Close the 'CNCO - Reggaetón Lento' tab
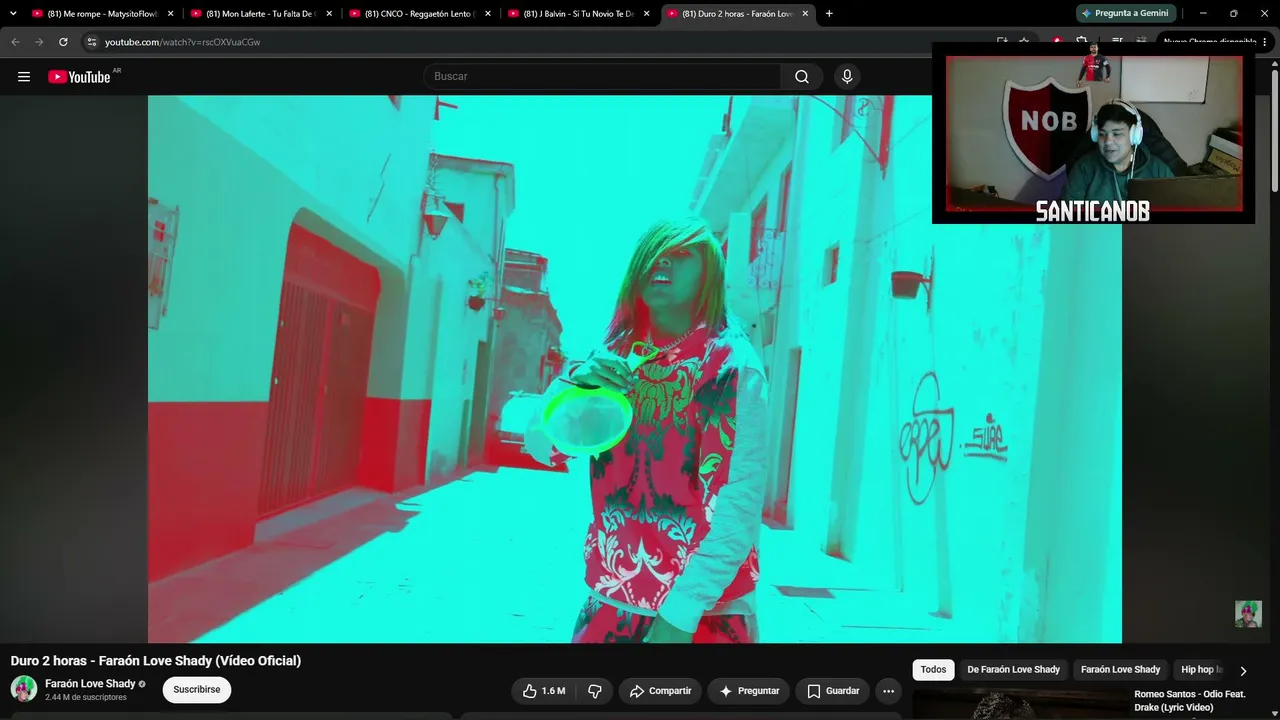Image resolution: width=1280 pixels, height=720 pixels. pos(488,14)
